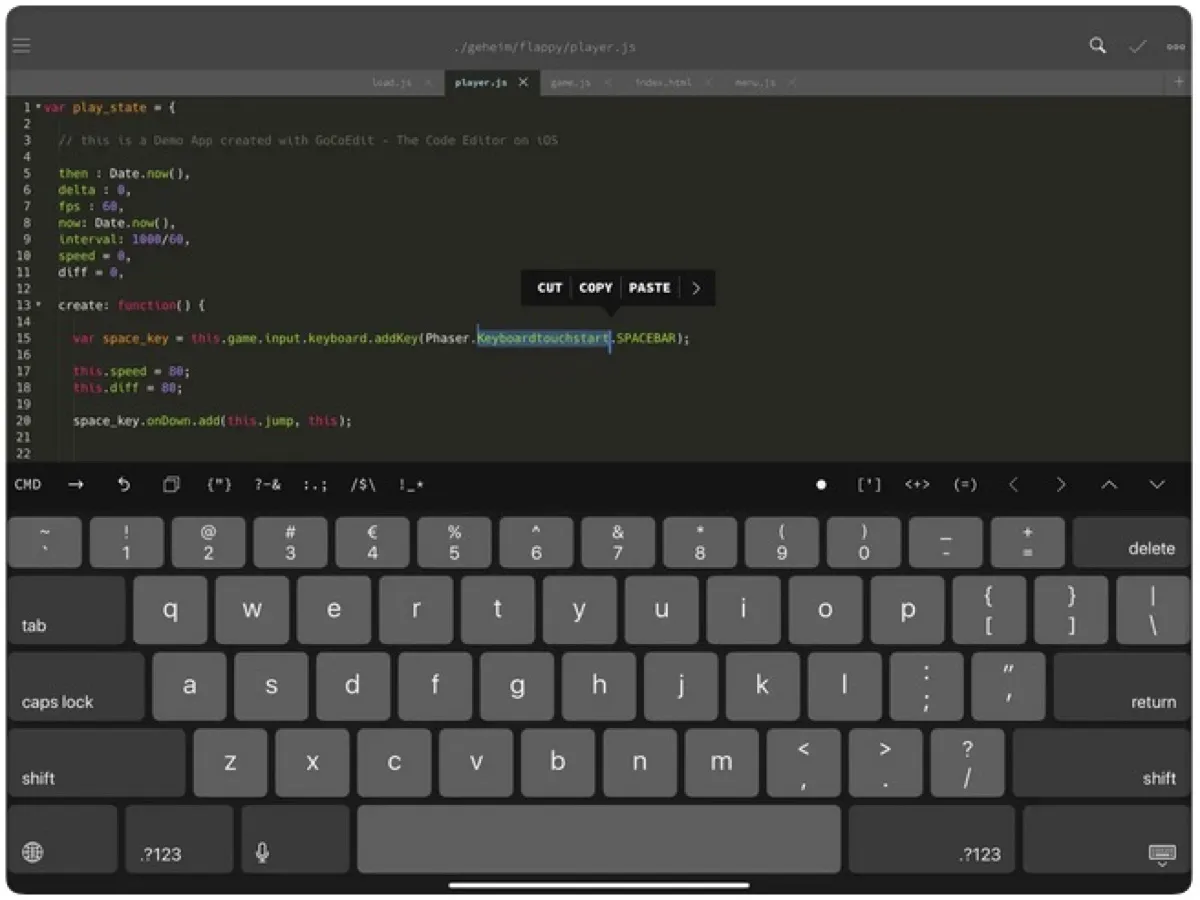Close the index.html tab
The height and width of the screenshot is (900, 1200).
click(708, 83)
